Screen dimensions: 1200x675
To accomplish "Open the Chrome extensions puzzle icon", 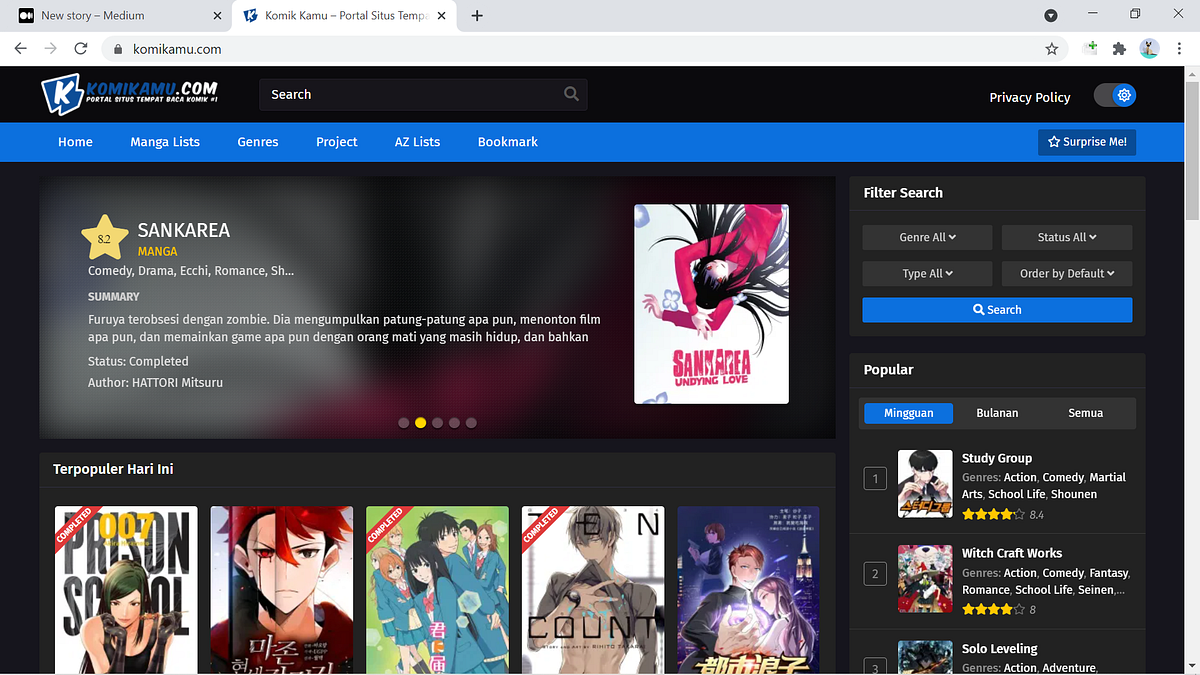I will click(1119, 48).
